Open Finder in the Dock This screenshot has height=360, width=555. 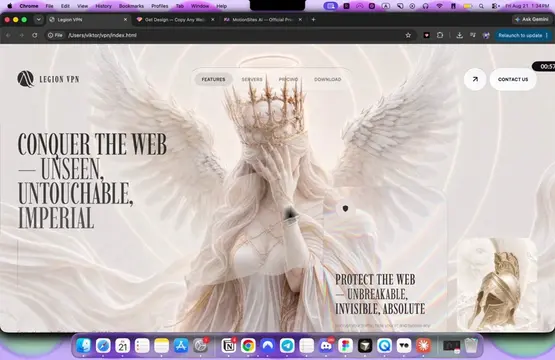click(x=84, y=345)
